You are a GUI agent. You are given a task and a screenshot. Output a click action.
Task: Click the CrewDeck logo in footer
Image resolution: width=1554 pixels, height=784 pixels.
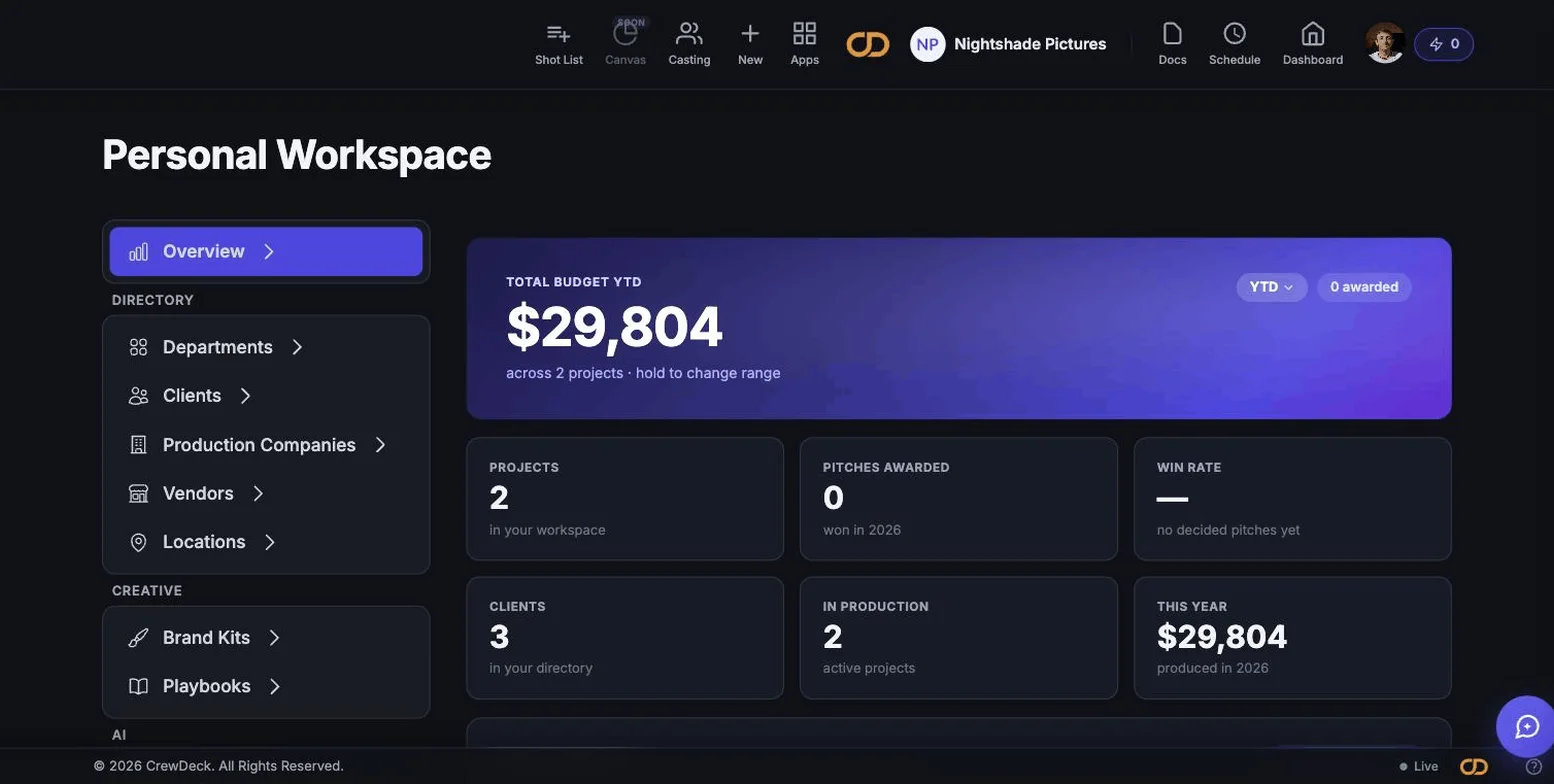tap(1474, 767)
